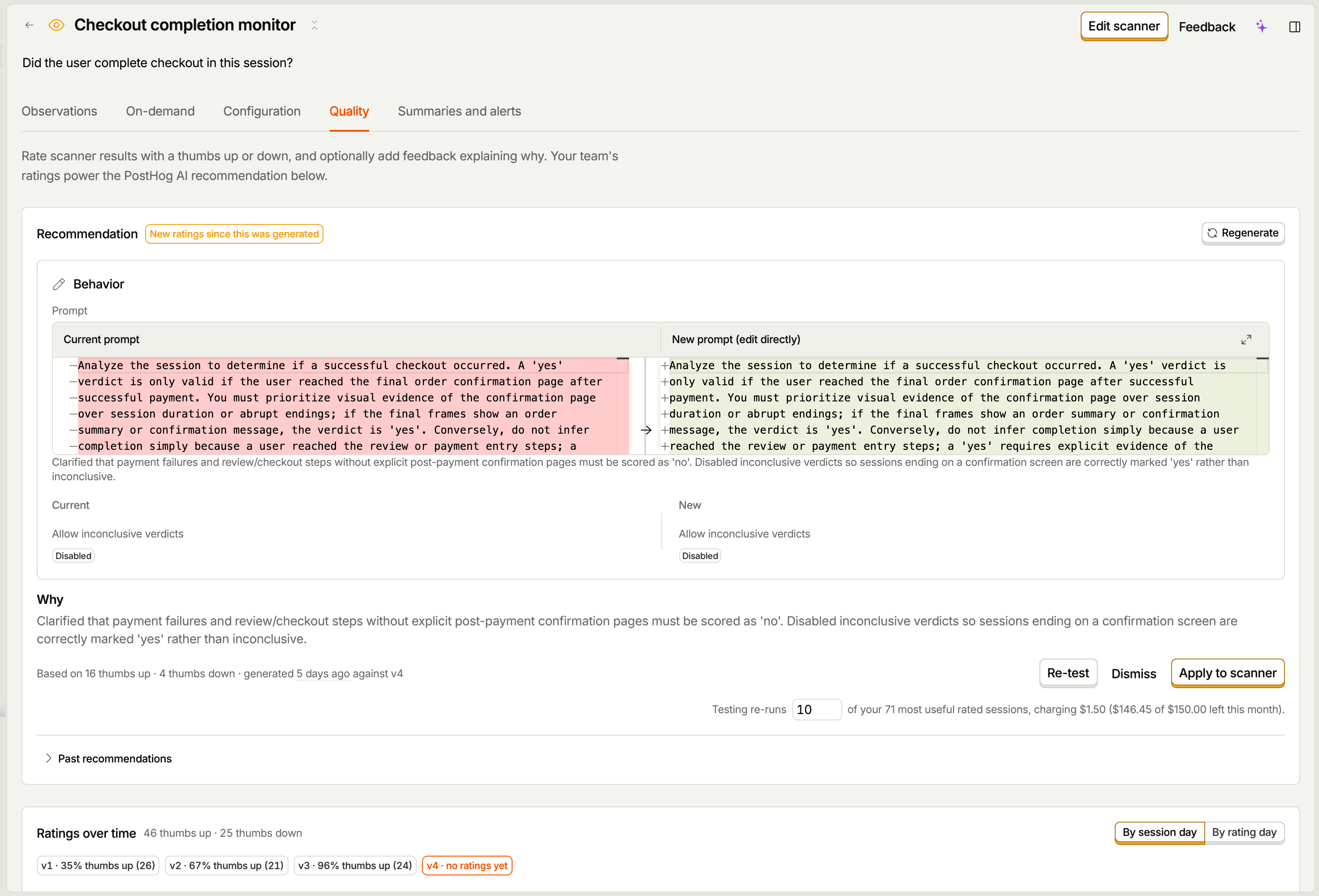
Task: Click the Why heading
Action: click(50, 600)
